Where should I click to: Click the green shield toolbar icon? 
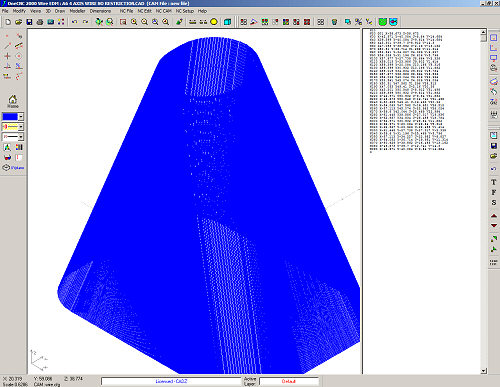pyautogui.click(x=383, y=22)
